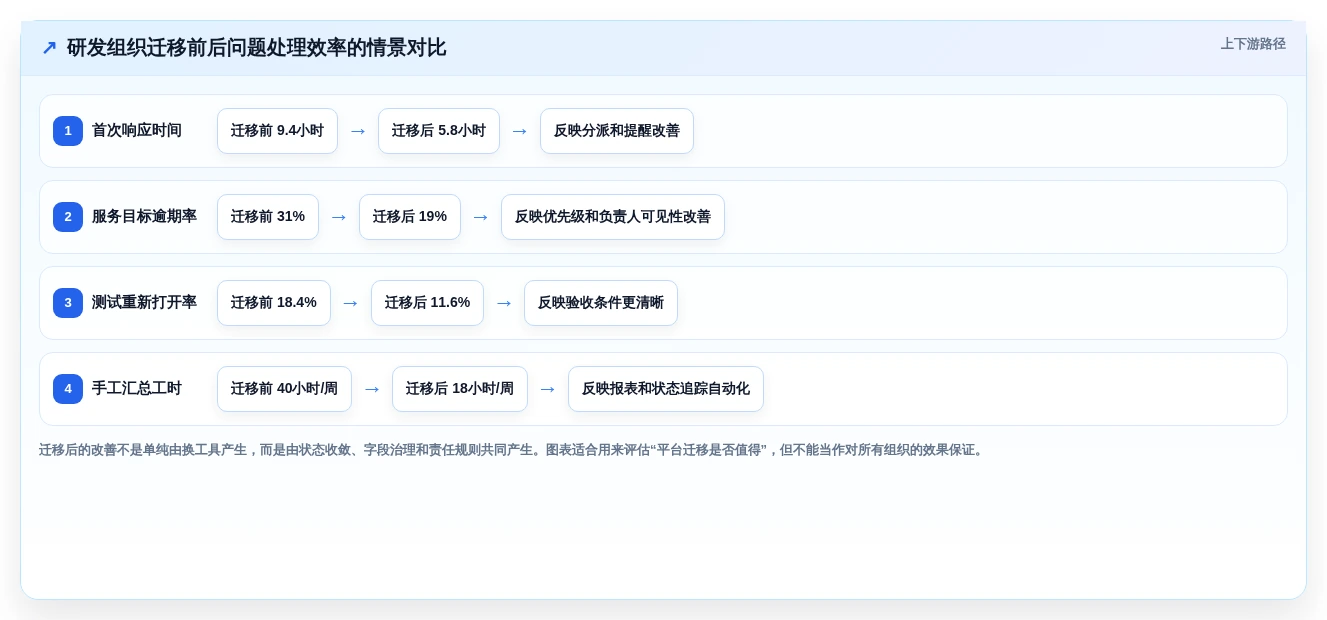The image size is (1327, 620).
Task: Click the 迁移后 18小时/周 box
Action: coord(460,389)
